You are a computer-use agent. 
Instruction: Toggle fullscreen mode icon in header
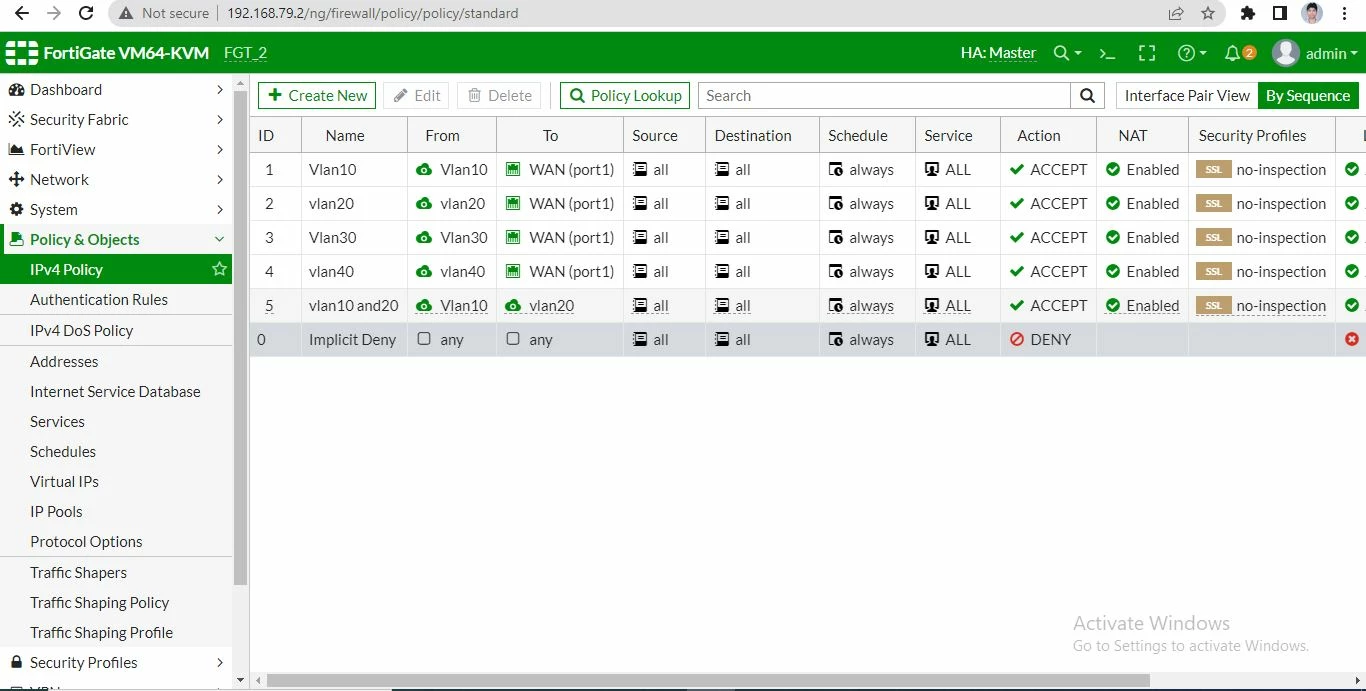pos(1147,53)
